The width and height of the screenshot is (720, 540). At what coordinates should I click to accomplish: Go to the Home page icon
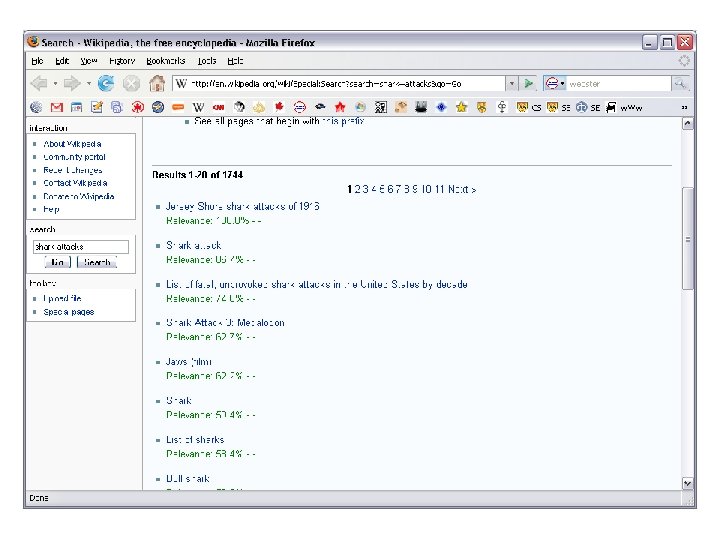point(157,83)
